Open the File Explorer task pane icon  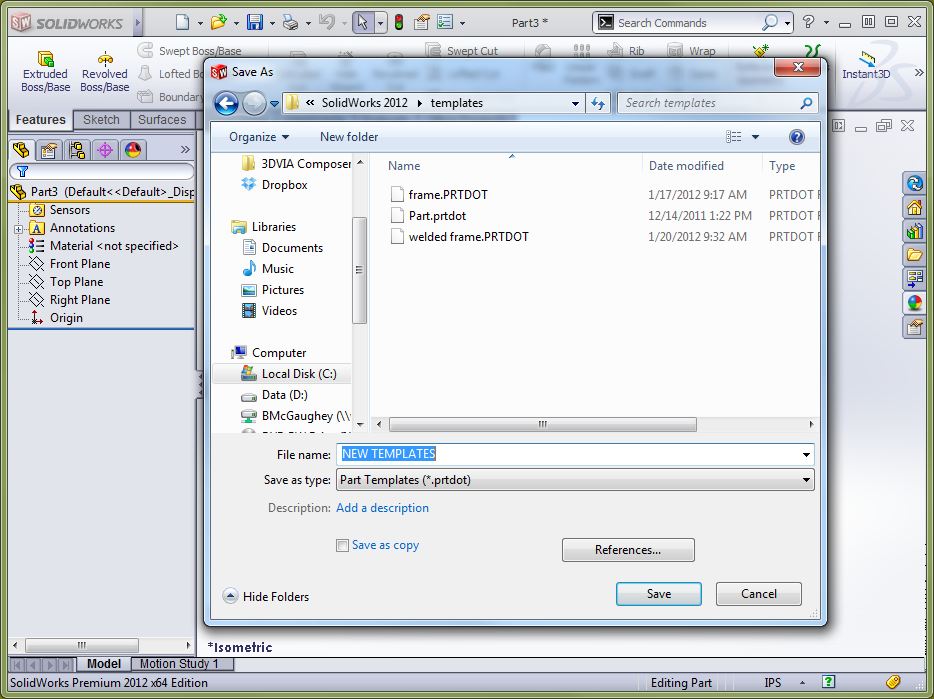(x=914, y=254)
